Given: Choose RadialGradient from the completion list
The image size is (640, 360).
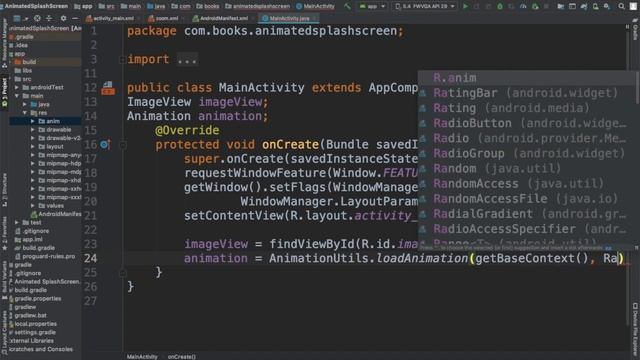Looking at the screenshot, I should pos(527,214).
